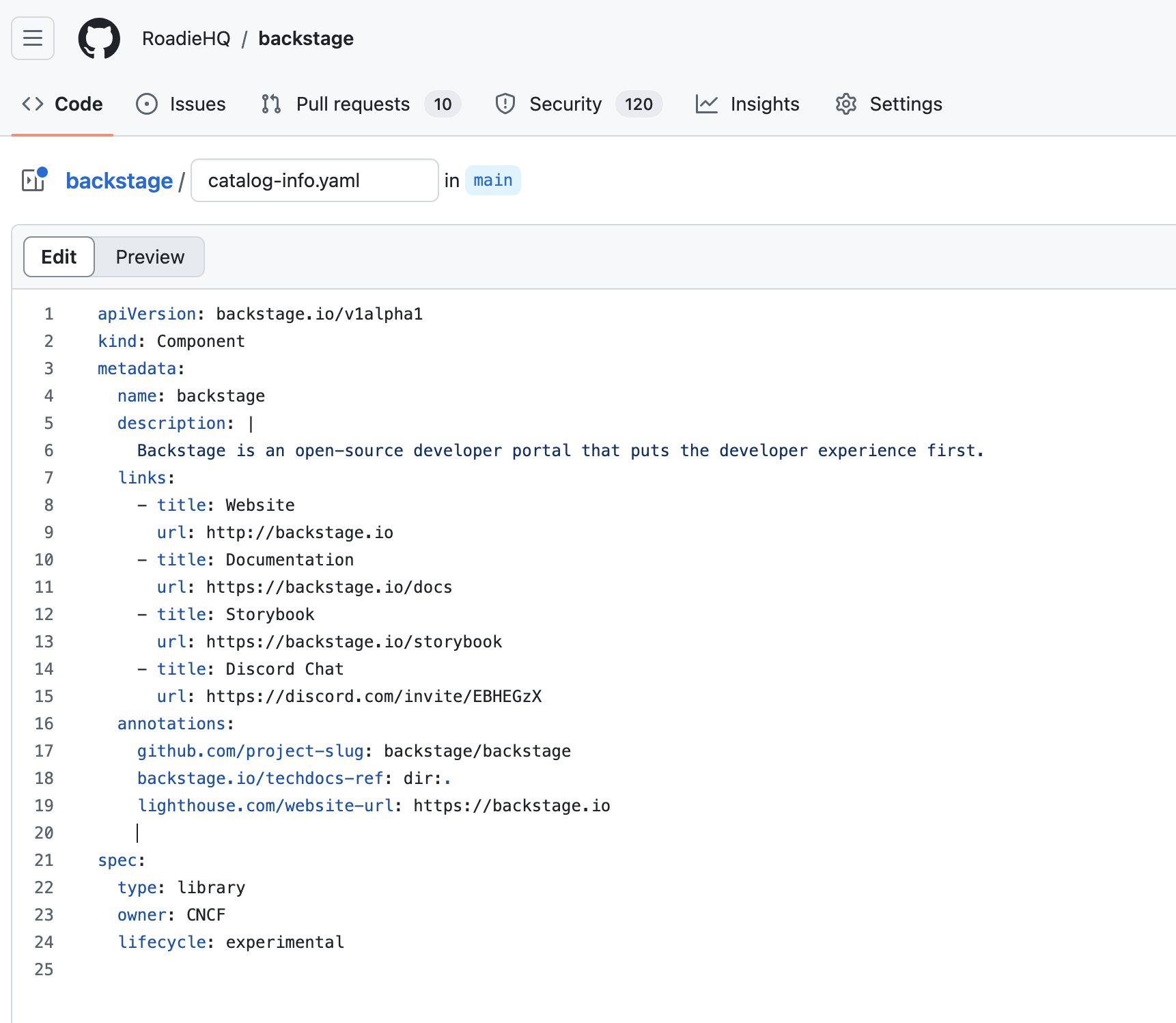This screenshot has width=1176, height=1023.
Task: Click the metadata key on line 3
Action: (x=137, y=369)
